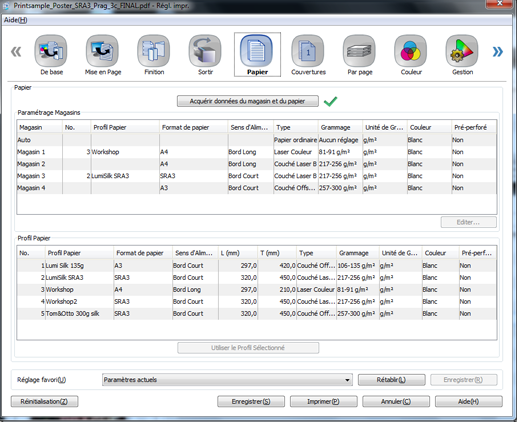Image resolution: width=517 pixels, height=422 pixels.
Task: Switch to the Papier tab
Action: pyautogui.click(x=257, y=54)
